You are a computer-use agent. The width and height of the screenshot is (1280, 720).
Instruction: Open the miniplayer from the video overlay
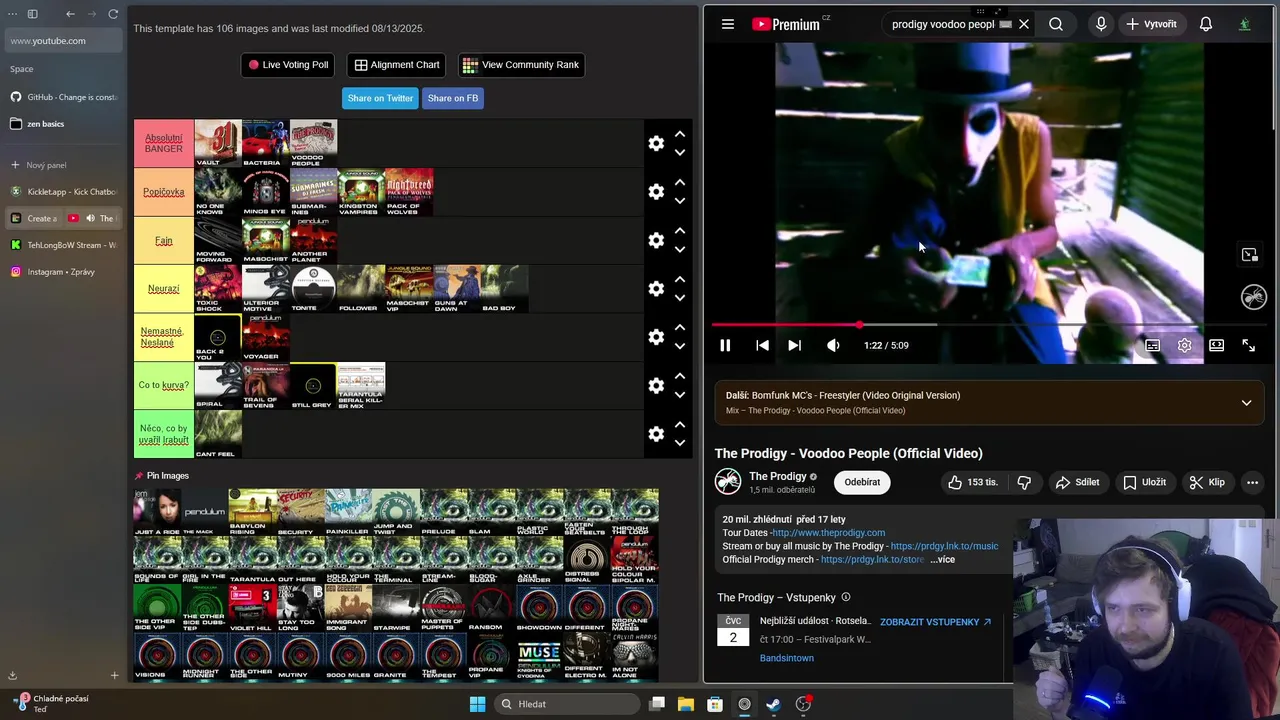1250,255
